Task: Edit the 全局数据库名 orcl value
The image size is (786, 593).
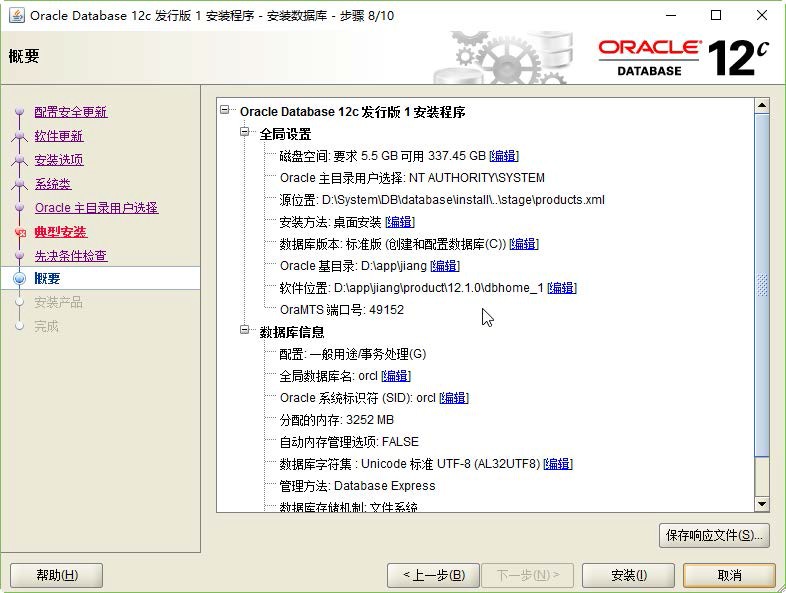Action: click(396, 375)
